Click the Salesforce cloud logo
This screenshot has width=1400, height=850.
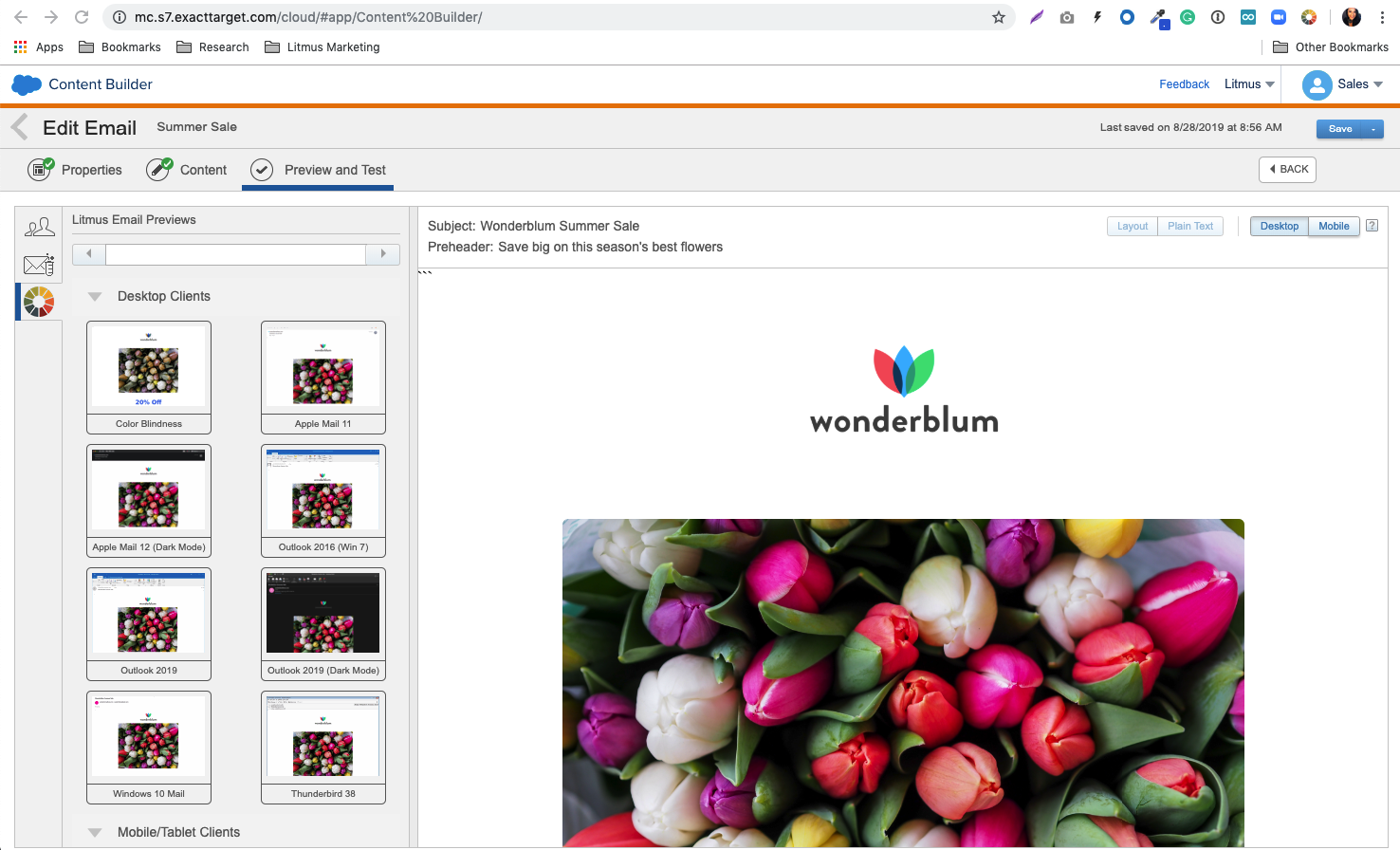(x=27, y=84)
